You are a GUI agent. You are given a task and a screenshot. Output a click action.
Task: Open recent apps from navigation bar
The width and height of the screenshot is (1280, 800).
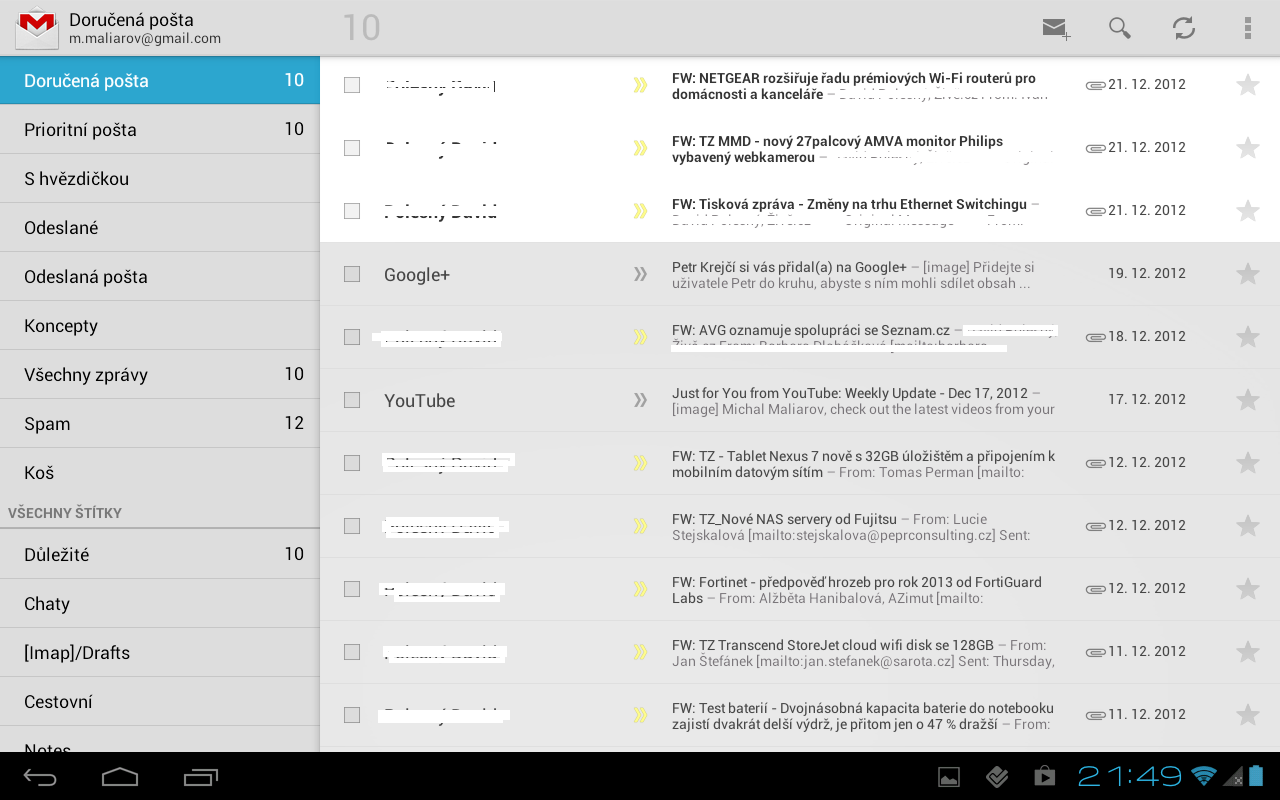click(x=201, y=777)
